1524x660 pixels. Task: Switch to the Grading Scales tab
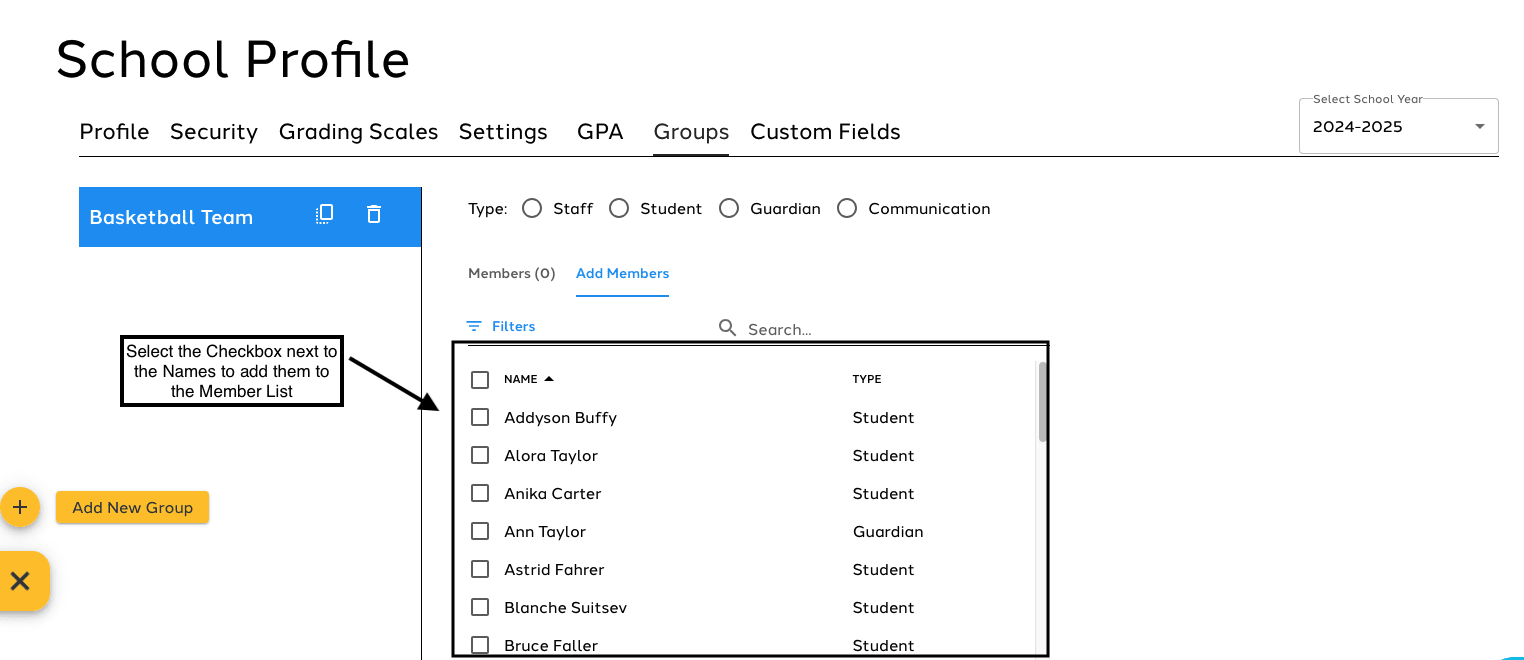(358, 132)
